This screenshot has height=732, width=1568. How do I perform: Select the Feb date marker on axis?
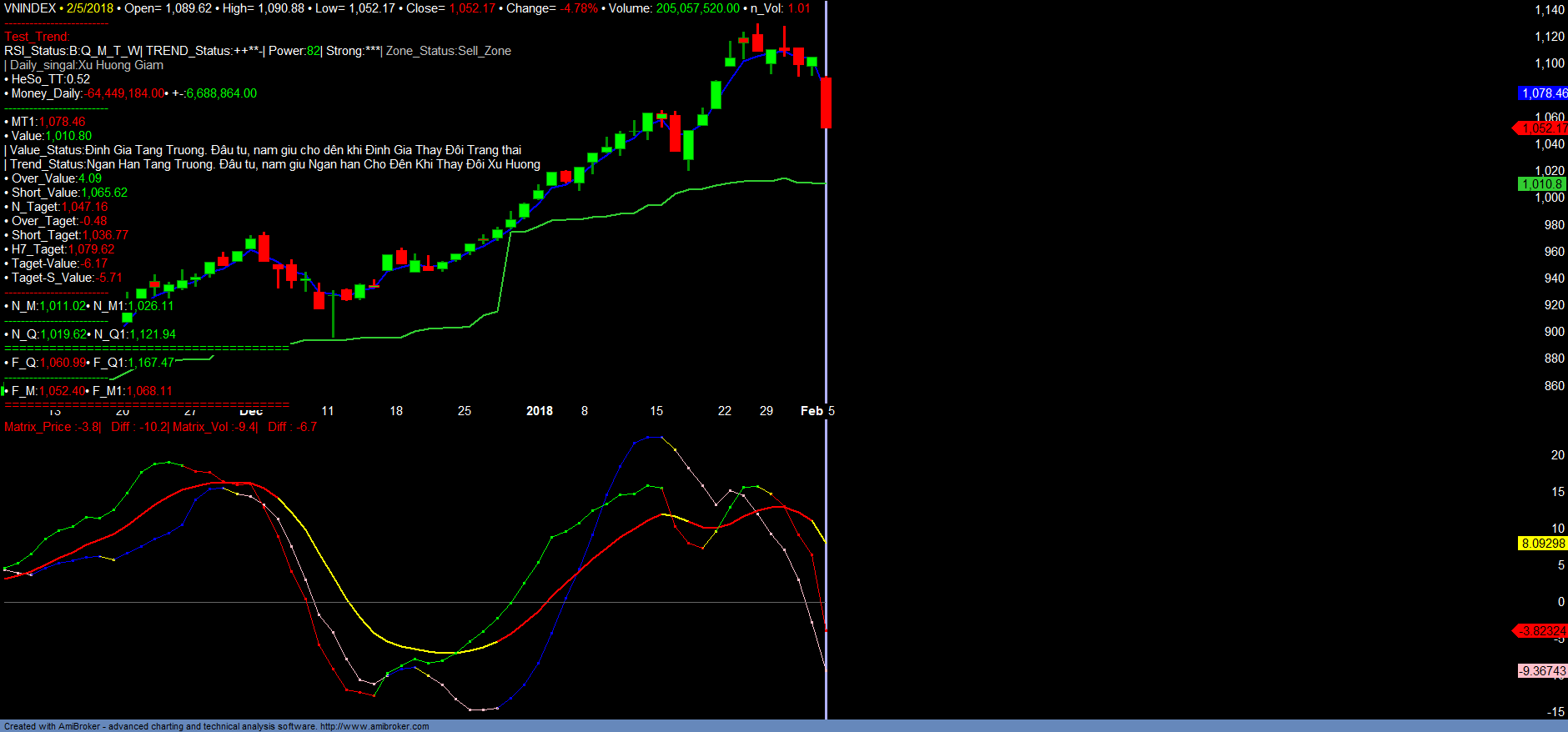click(x=812, y=411)
